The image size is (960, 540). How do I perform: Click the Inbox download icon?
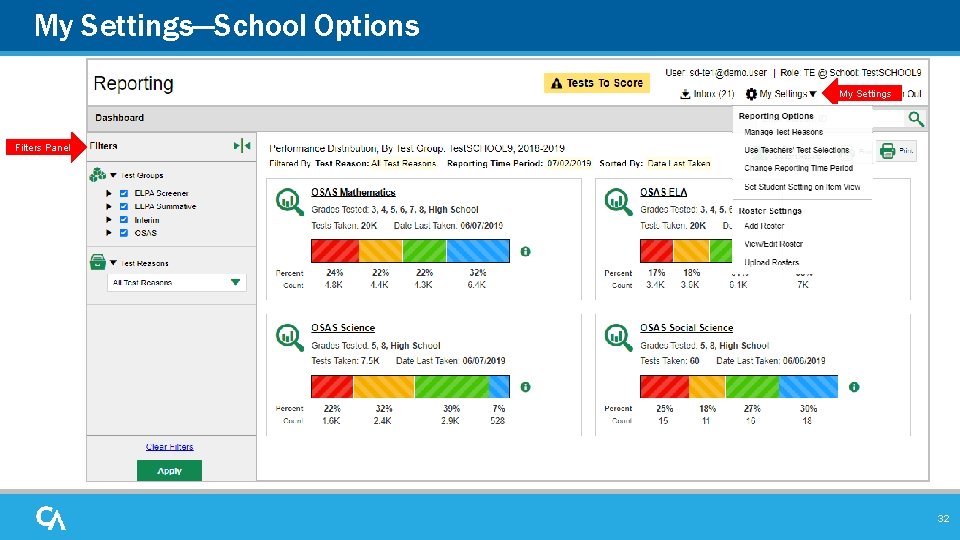point(685,94)
